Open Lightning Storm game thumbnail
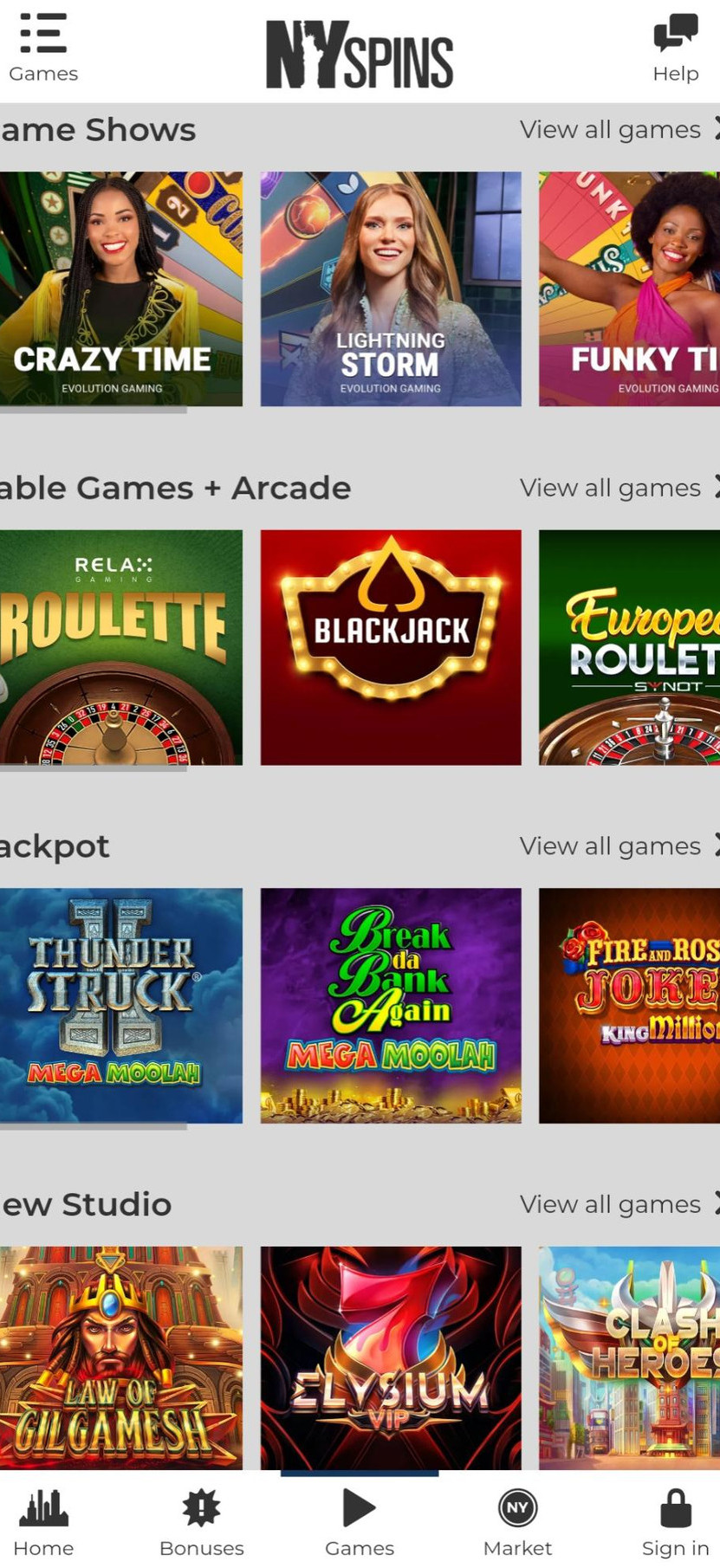 tap(391, 288)
